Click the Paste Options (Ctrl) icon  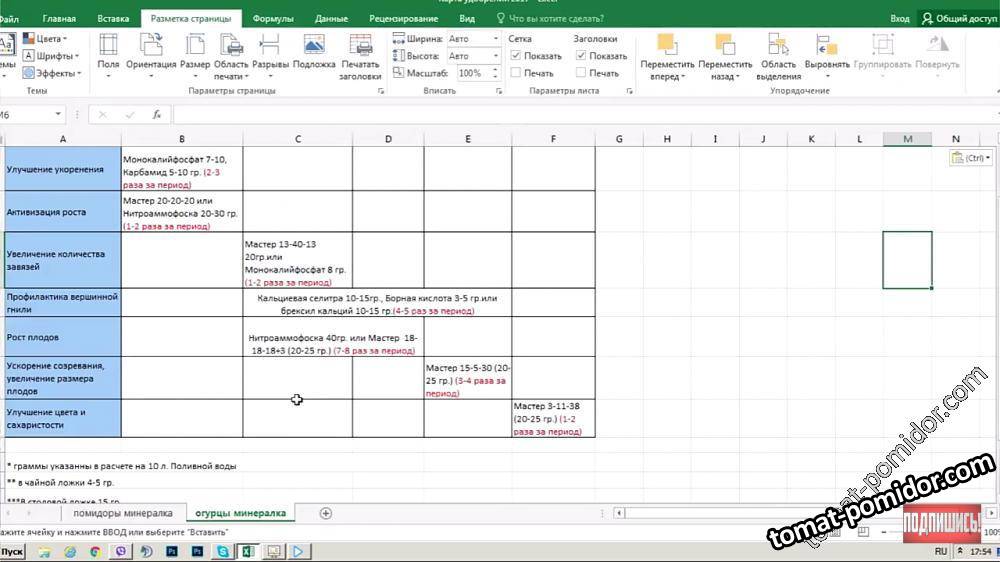(970, 158)
